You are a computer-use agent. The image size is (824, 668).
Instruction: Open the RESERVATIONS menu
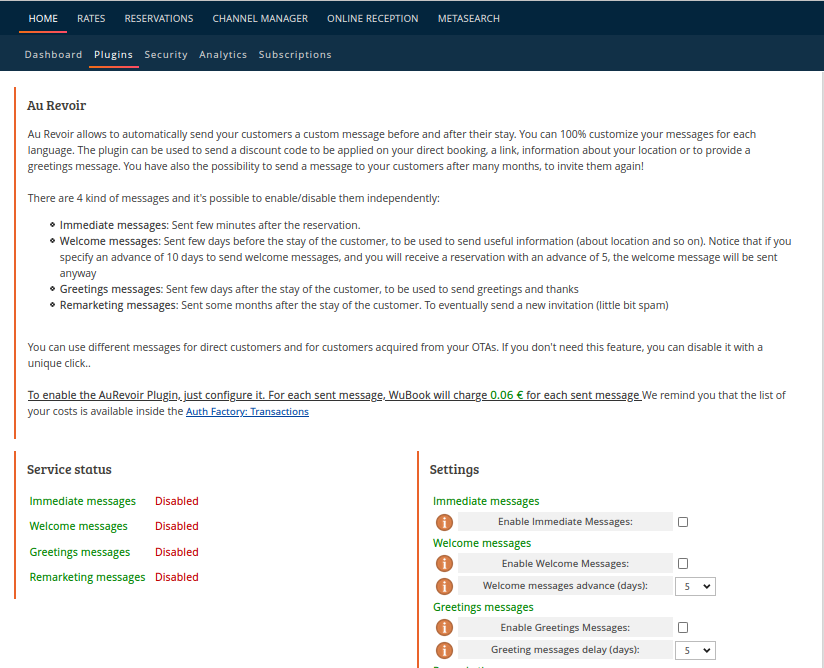coord(159,18)
